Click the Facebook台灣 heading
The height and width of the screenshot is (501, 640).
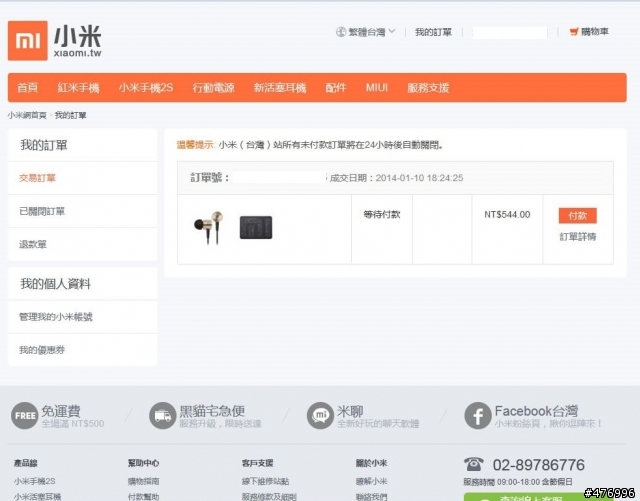tap(536, 411)
